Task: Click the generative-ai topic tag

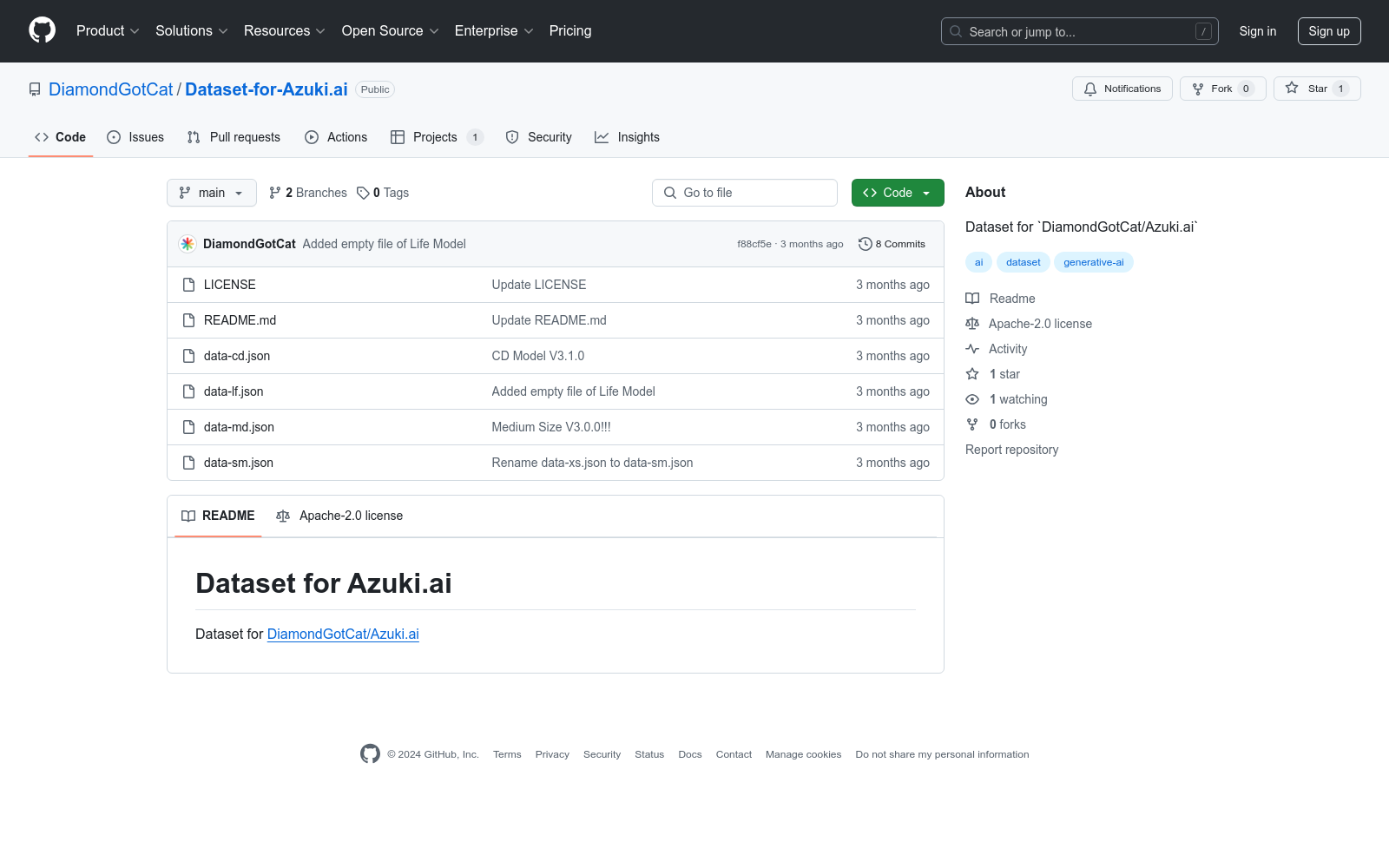Action: pos(1094,262)
